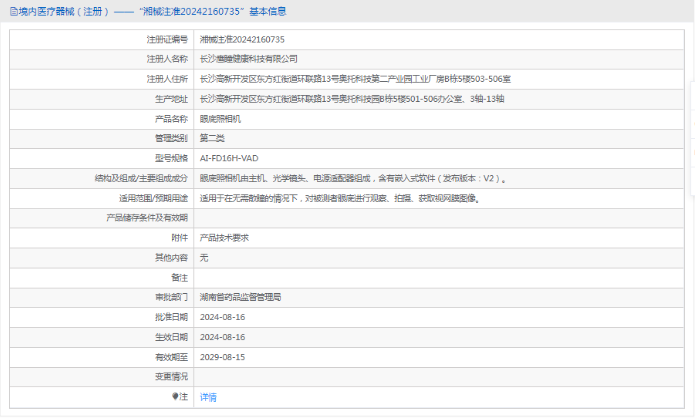This screenshot has height=419, width=698.
Task: Select the 管理类别 label
Action: [171, 138]
